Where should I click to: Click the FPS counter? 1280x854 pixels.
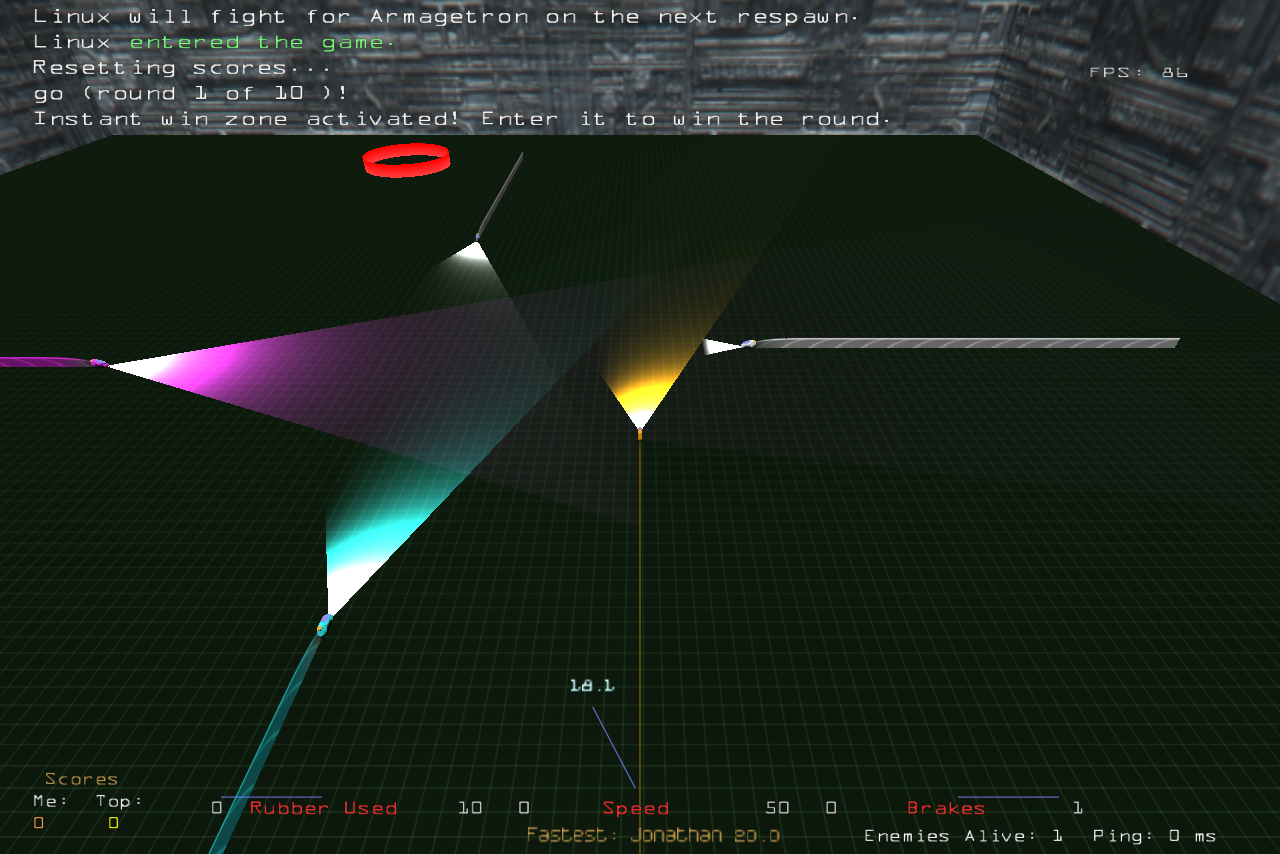(1138, 73)
